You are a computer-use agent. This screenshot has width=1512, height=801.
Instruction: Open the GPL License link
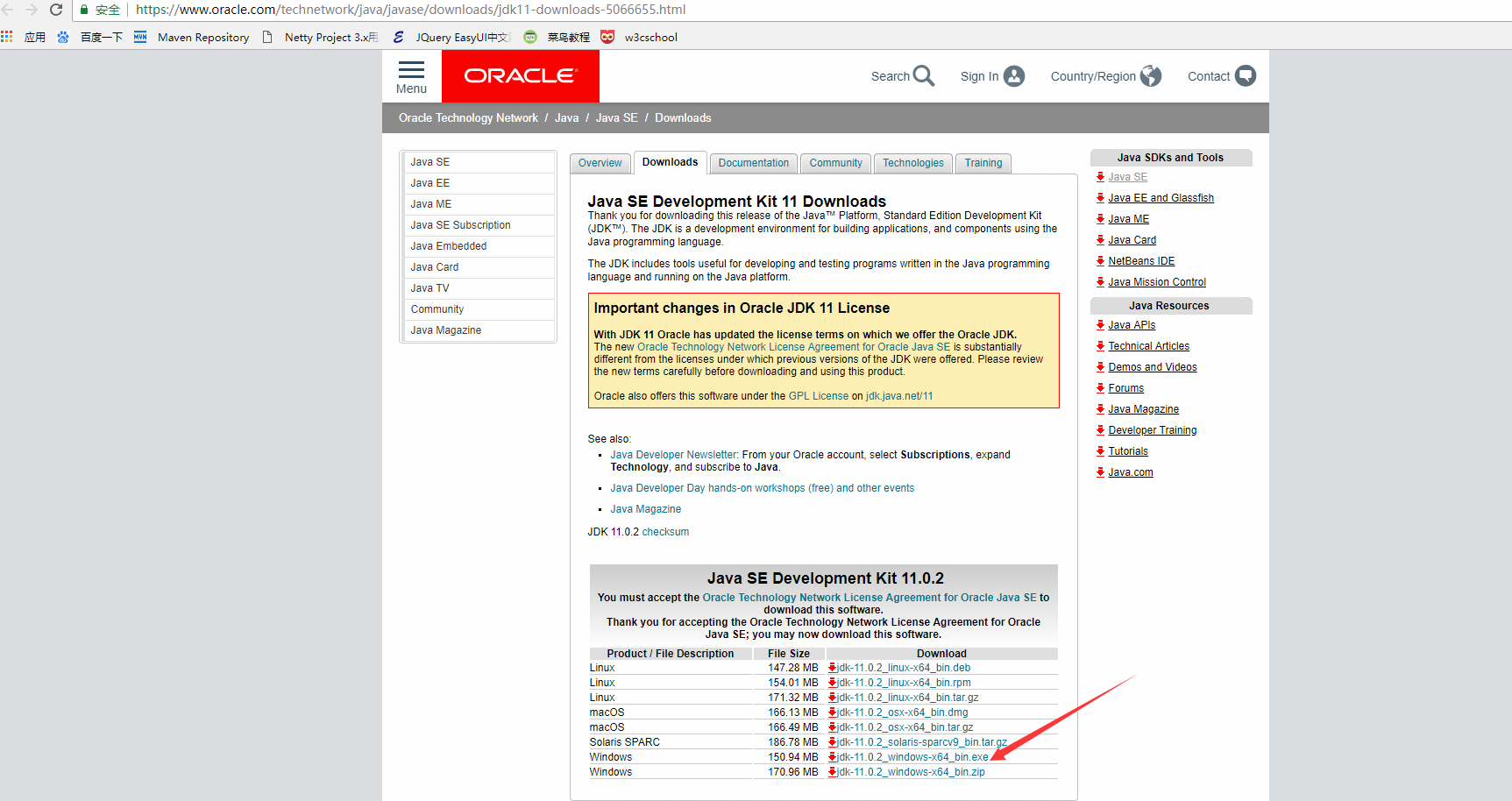point(818,395)
